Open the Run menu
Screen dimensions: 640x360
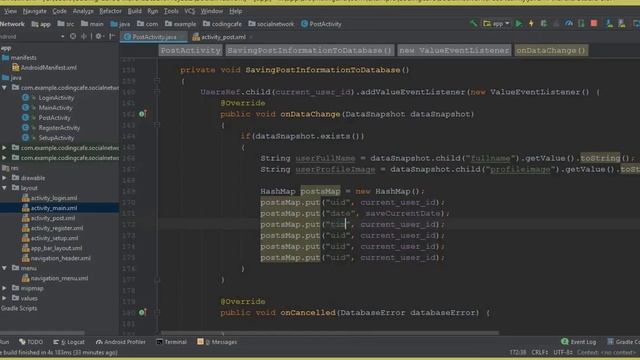click(153, 11)
